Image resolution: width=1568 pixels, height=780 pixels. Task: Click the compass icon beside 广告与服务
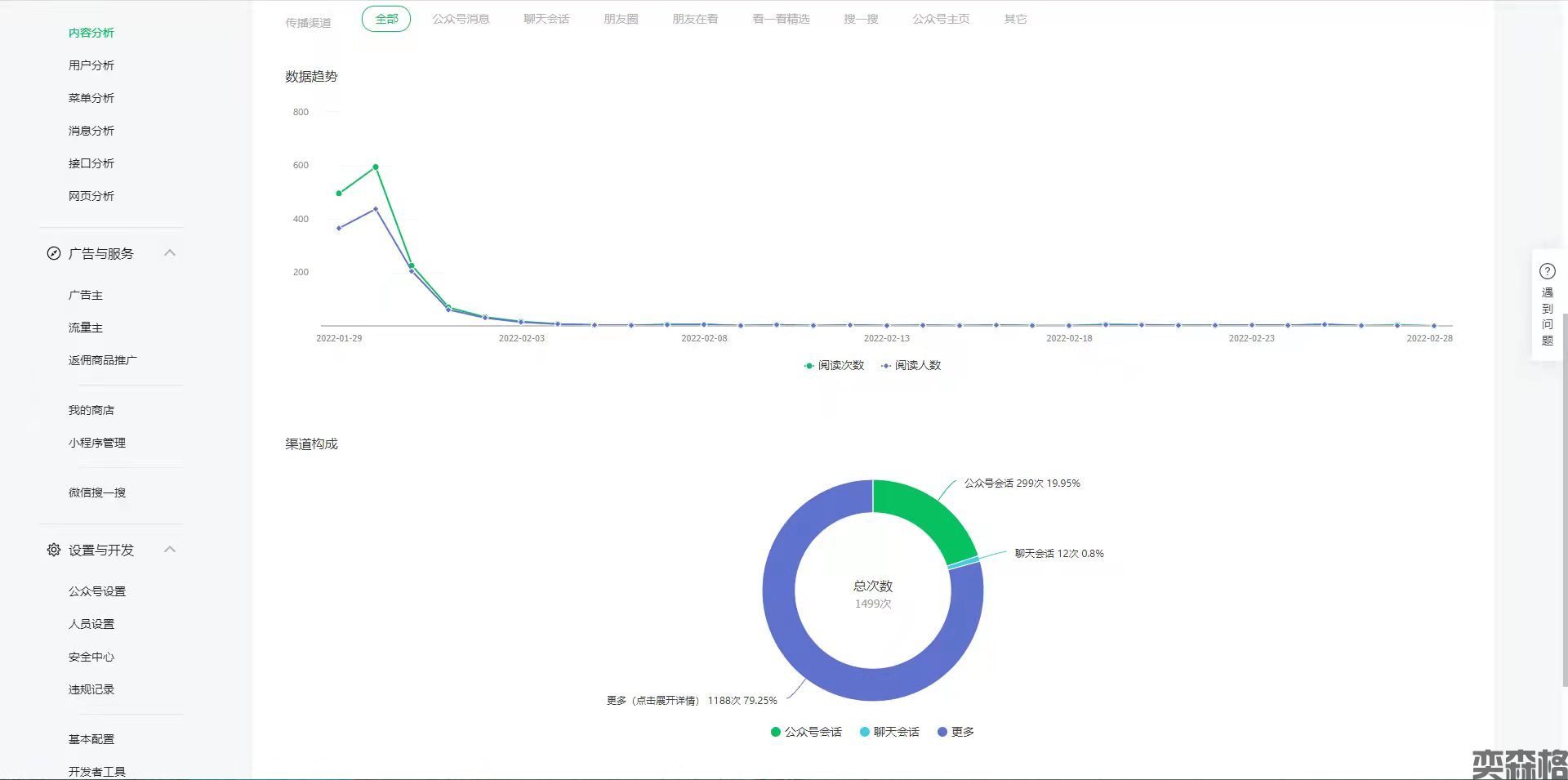pyautogui.click(x=54, y=253)
